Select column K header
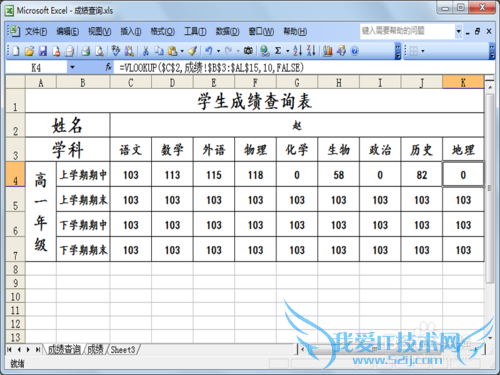The height and width of the screenshot is (375, 500). (463, 82)
